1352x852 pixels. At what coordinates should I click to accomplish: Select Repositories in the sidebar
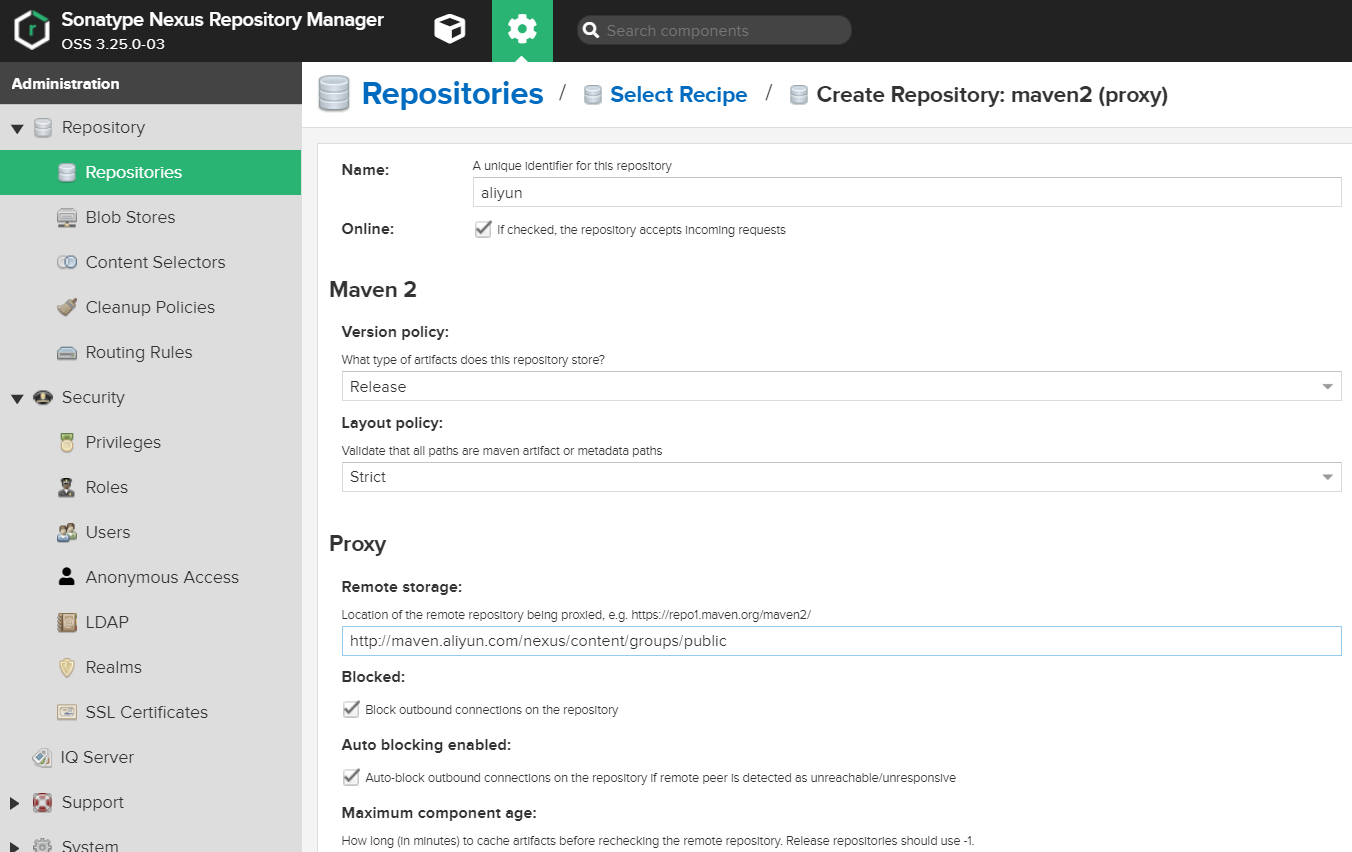point(150,172)
